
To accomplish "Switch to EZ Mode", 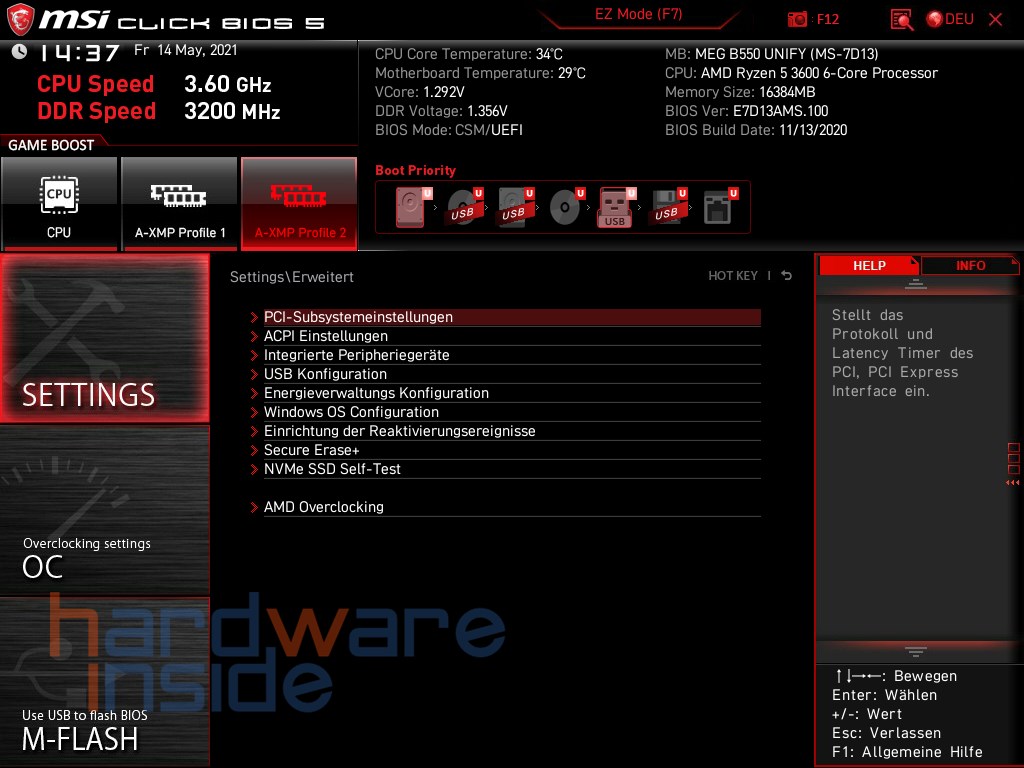I will click(x=638, y=16).
